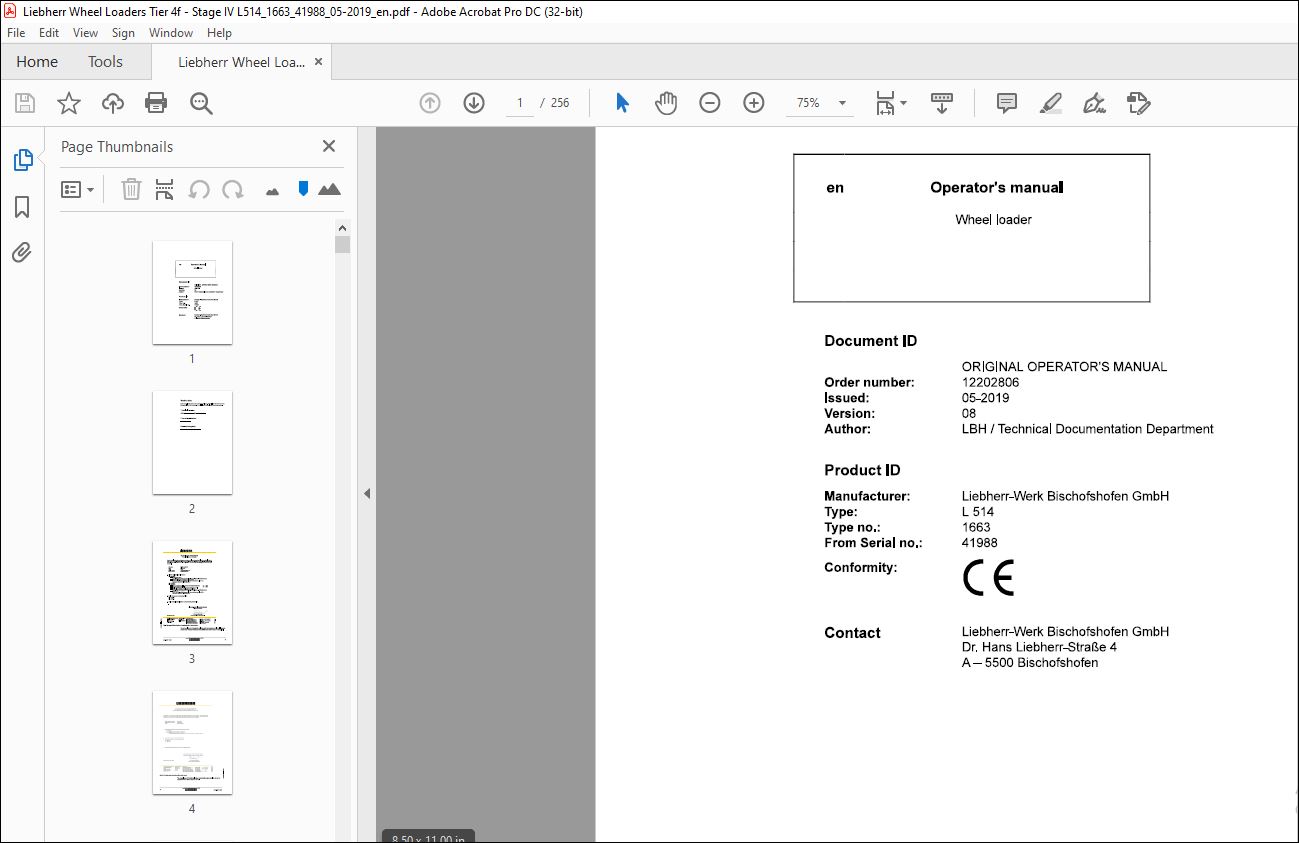Open the View menu
1299x843 pixels.
pyautogui.click(x=86, y=33)
